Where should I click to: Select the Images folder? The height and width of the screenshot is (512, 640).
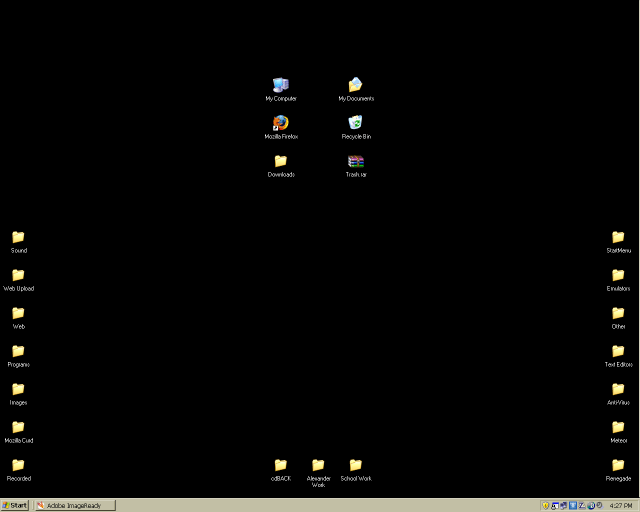tap(18, 390)
